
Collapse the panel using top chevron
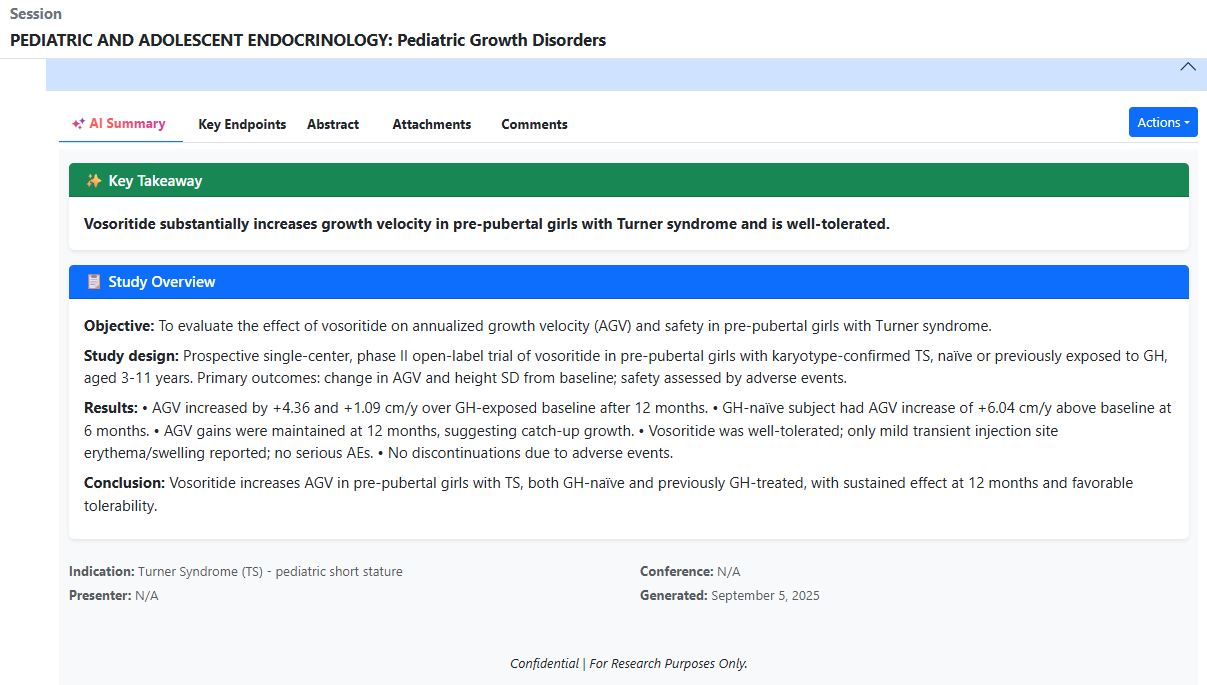pyautogui.click(x=1187, y=67)
